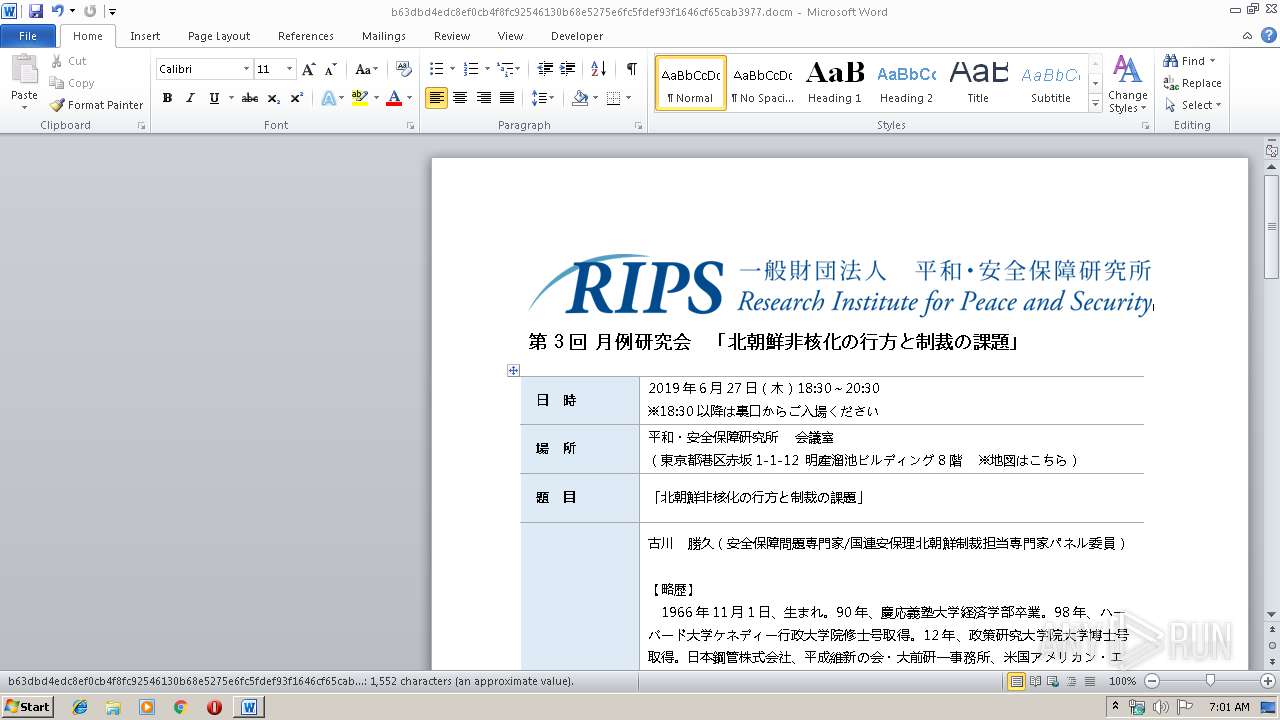
Task: Expand the Numbering list dropdown
Action: tap(487, 69)
